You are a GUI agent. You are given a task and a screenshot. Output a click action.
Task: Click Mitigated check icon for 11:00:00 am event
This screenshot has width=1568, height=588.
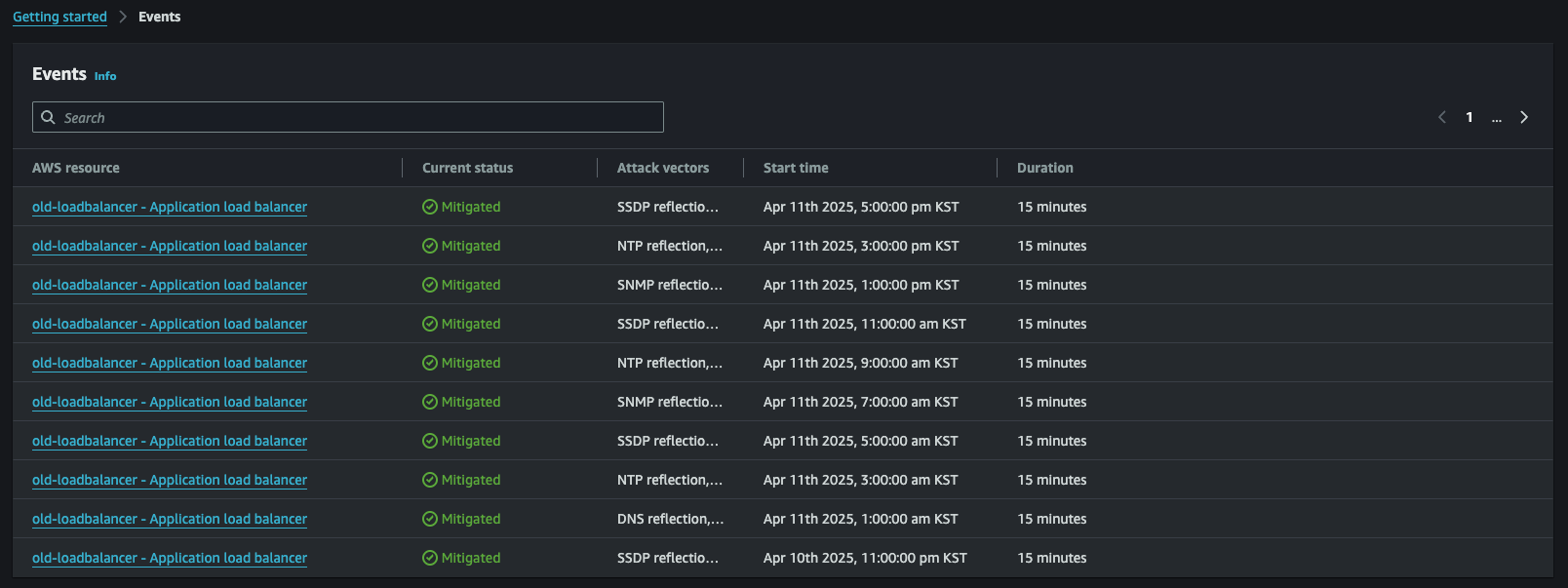point(430,324)
